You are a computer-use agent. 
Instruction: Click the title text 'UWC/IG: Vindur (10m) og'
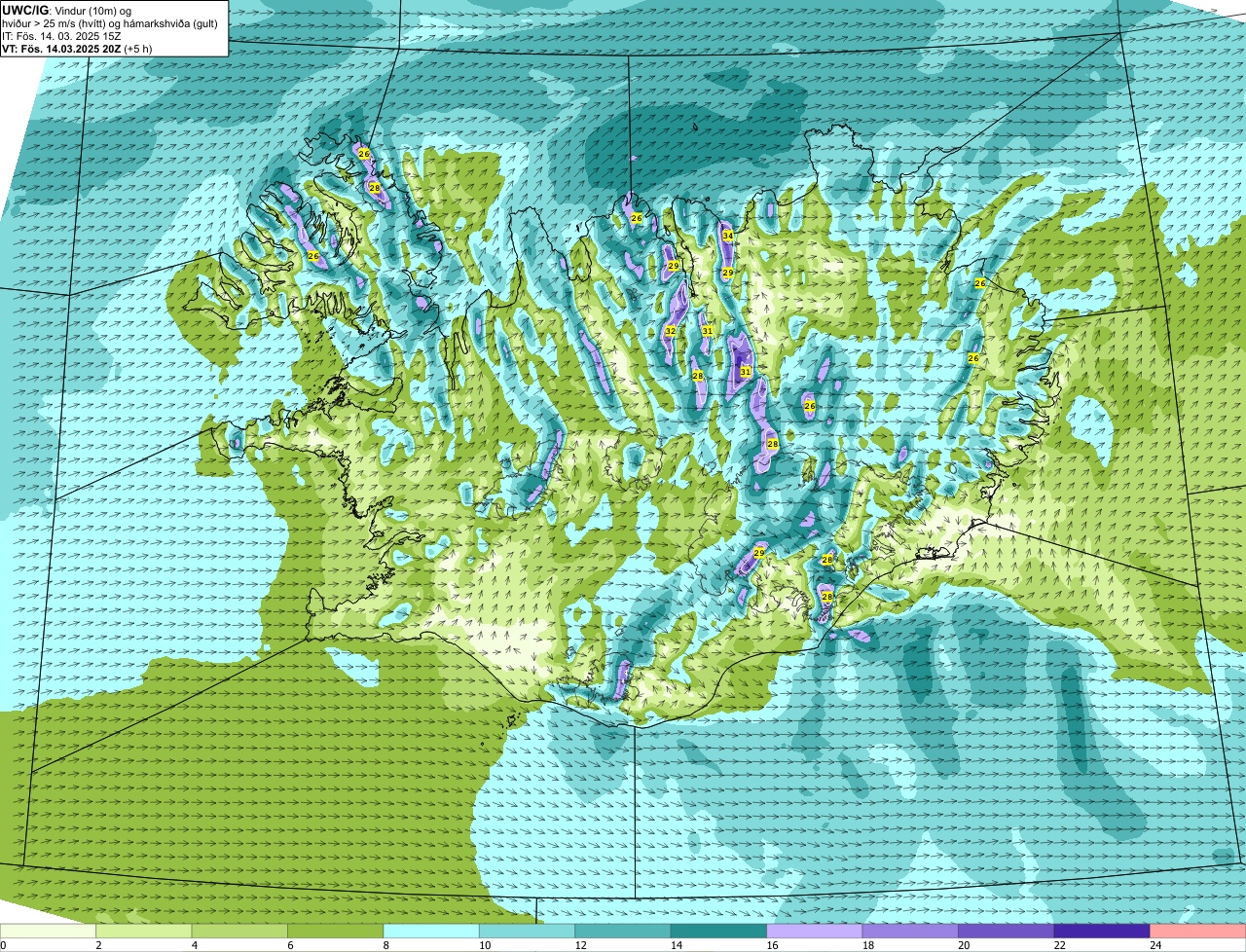pyautogui.click(x=67, y=11)
